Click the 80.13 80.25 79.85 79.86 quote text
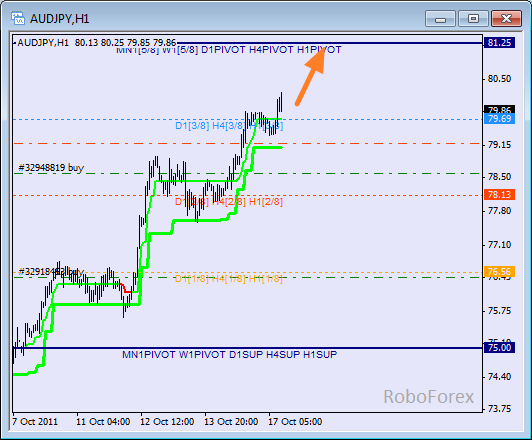The width and height of the screenshot is (532, 440). point(125,43)
